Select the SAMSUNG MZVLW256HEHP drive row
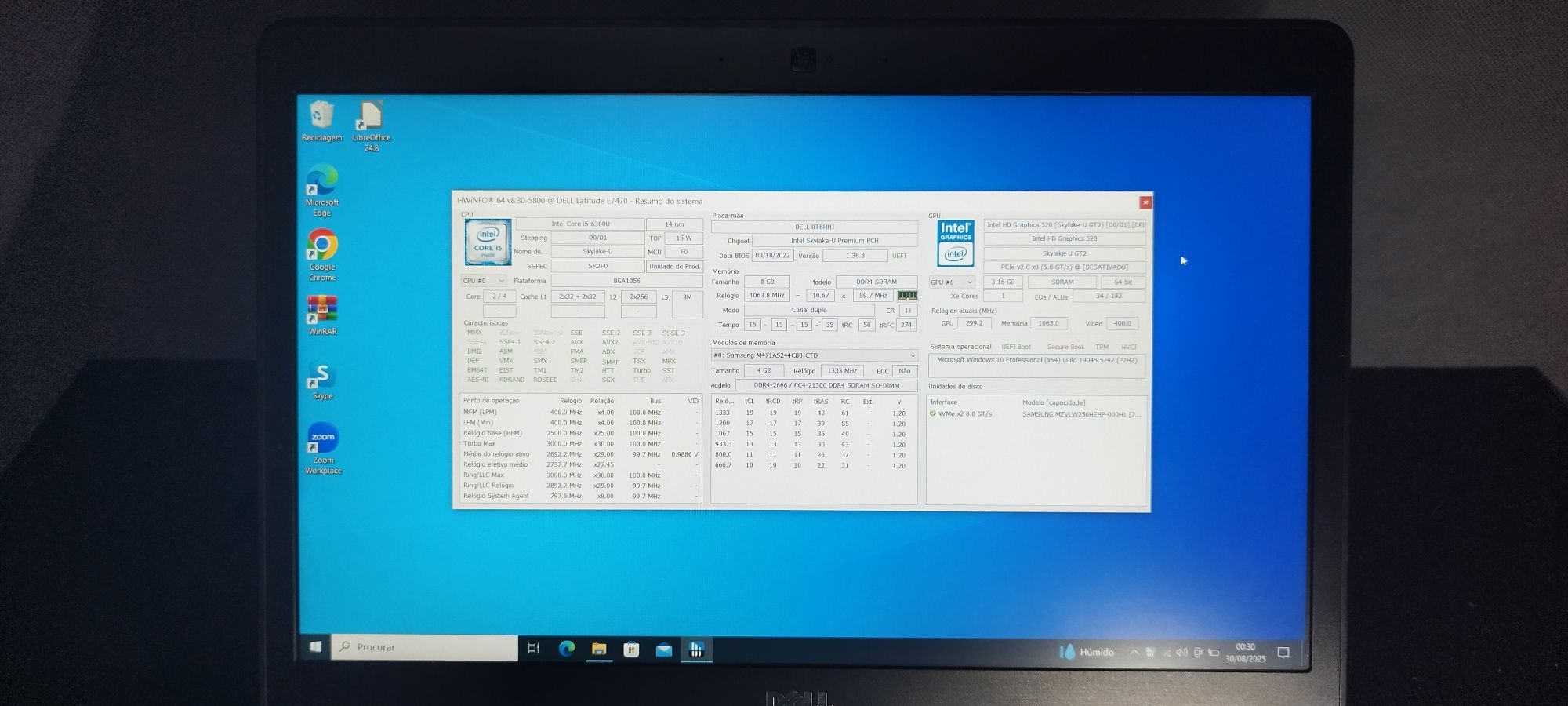This screenshot has height=706, width=1568. pyautogui.click(x=1036, y=413)
